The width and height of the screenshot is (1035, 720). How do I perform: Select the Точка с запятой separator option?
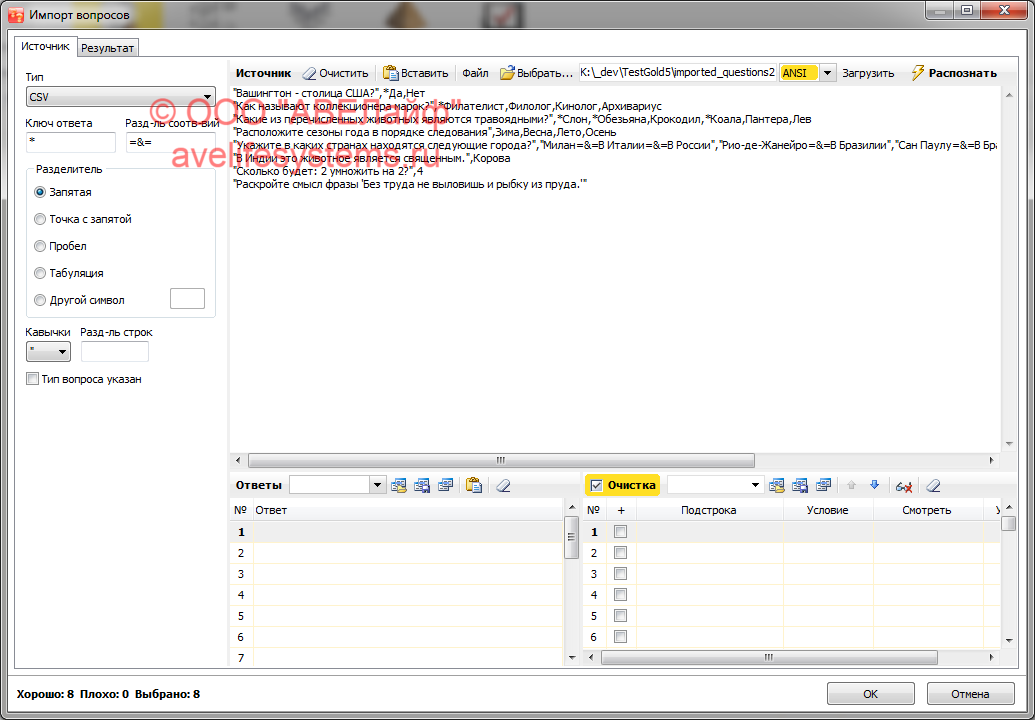pos(40,219)
